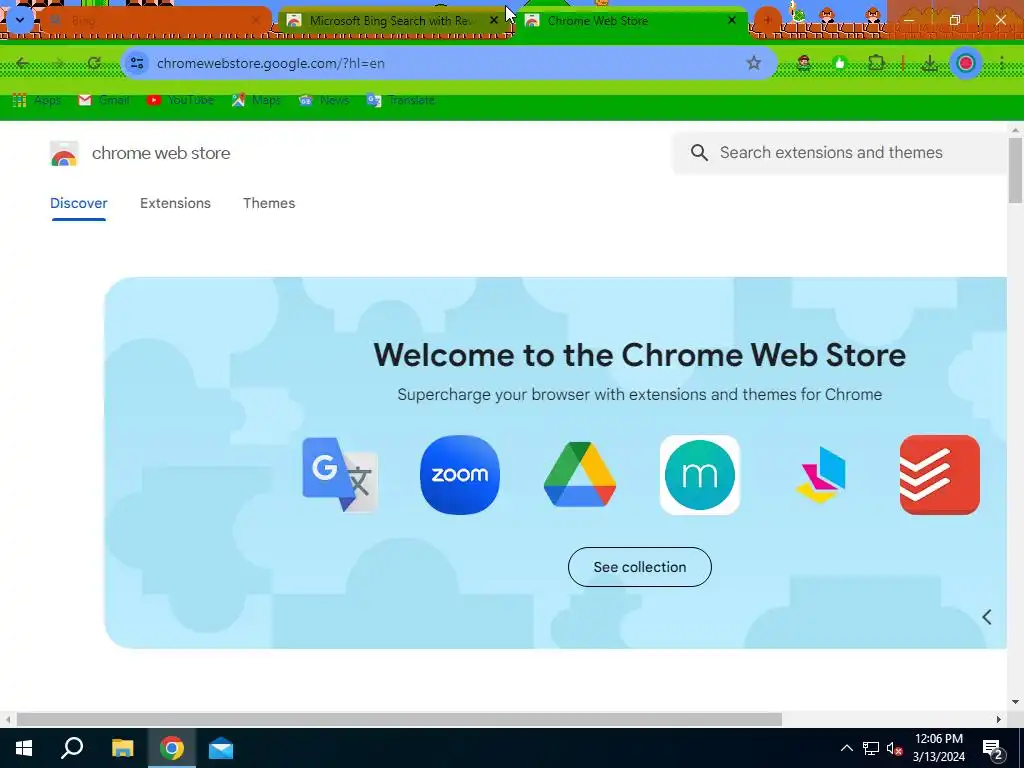Viewport: 1024px width, 768px height.
Task: Switch to the Bing tab
Action: [x=157, y=20]
